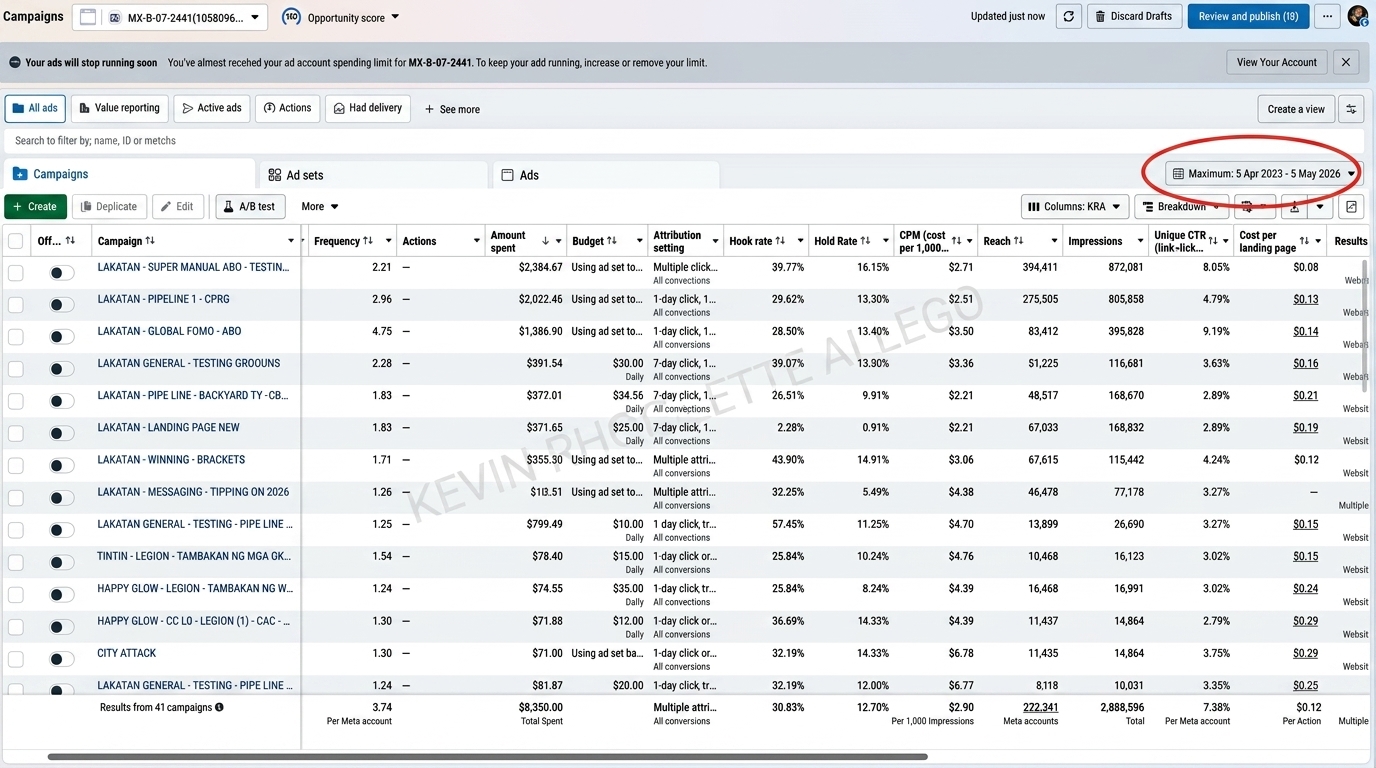Click the Create a view button
Image resolution: width=1376 pixels, height=768 pixels.
pos(1296,109)
